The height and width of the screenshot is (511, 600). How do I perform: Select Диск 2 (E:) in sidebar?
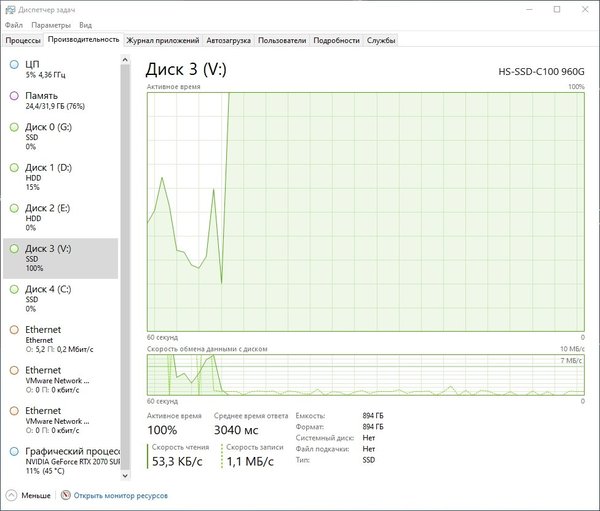tap(60, 208)
